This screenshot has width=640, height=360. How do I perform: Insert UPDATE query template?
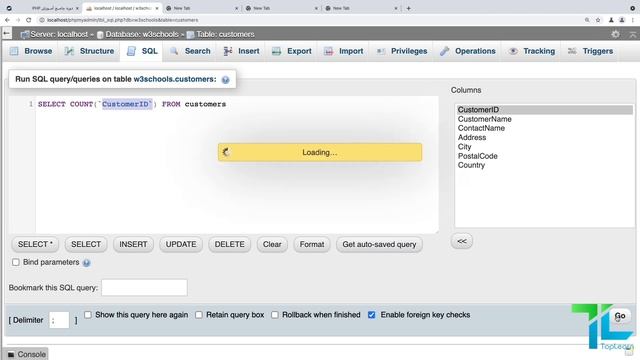pyautogui.click(x=181, y=244)
